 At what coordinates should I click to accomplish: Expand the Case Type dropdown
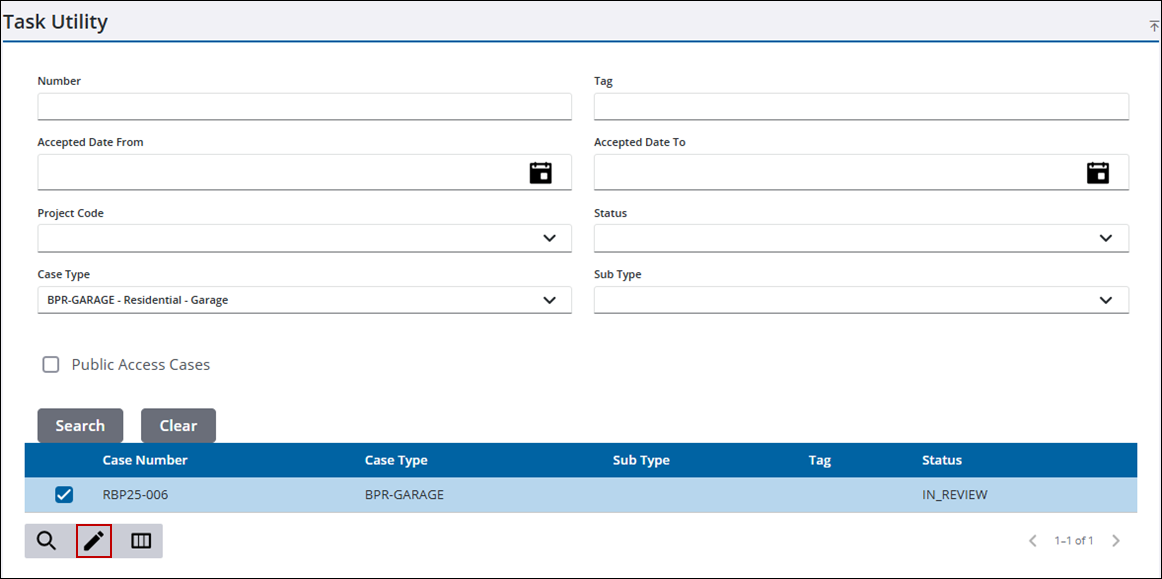click(x=549, y=300)
